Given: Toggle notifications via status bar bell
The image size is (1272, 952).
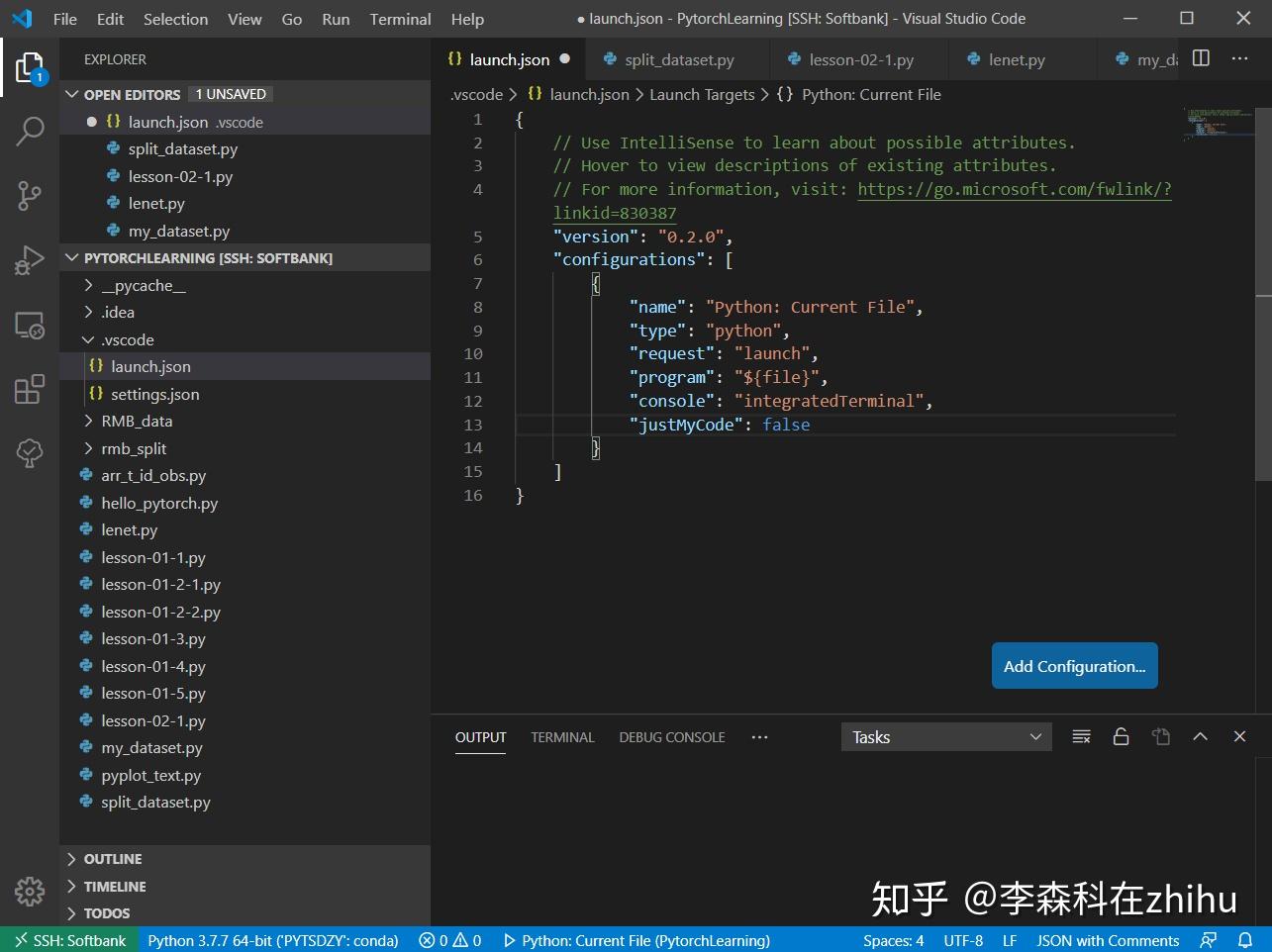Looking at the screenshot, I should (1245, 940).
